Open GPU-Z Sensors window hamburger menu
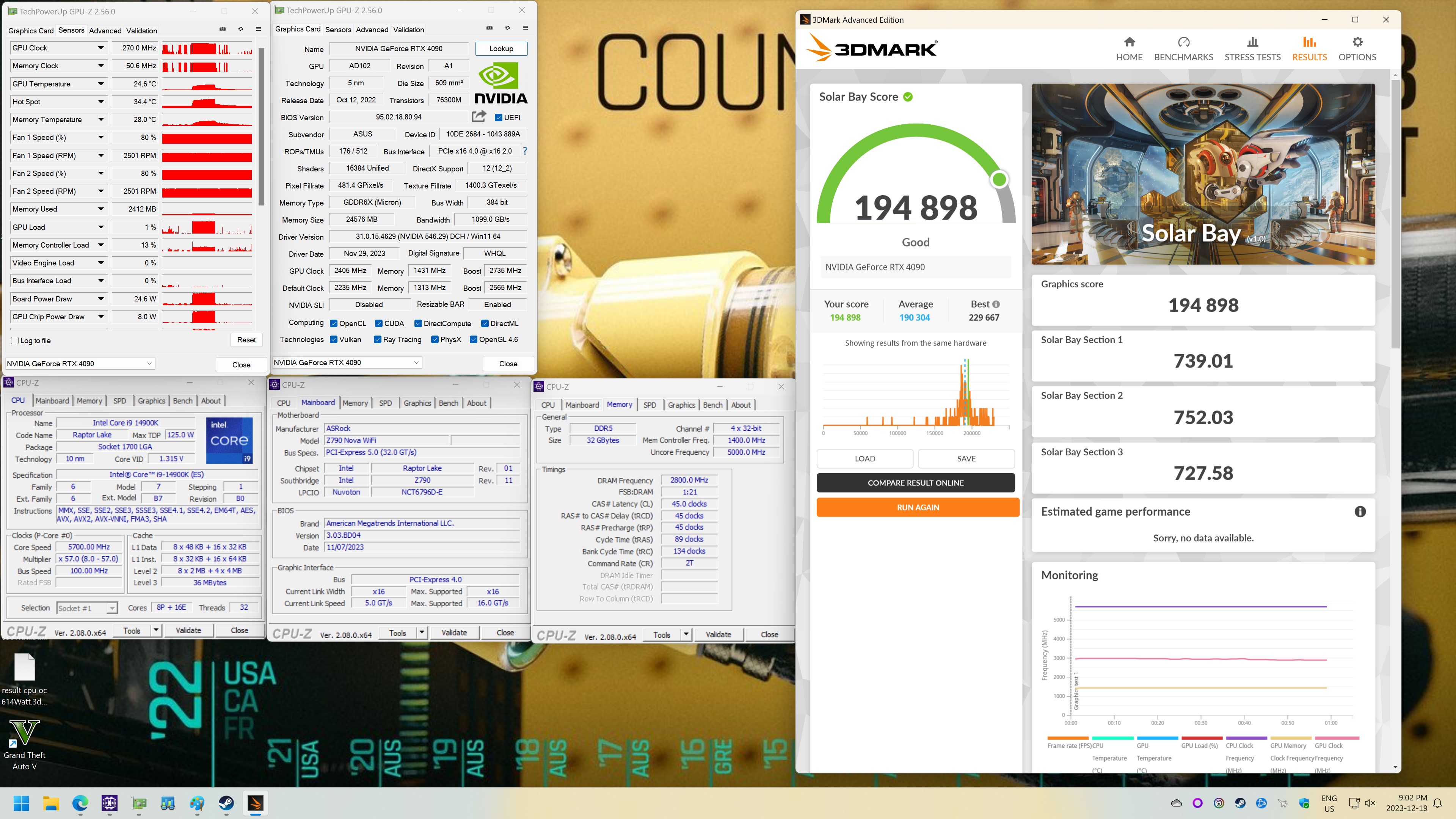Screen dimensions: 1456x819 [x=258, y=29]
